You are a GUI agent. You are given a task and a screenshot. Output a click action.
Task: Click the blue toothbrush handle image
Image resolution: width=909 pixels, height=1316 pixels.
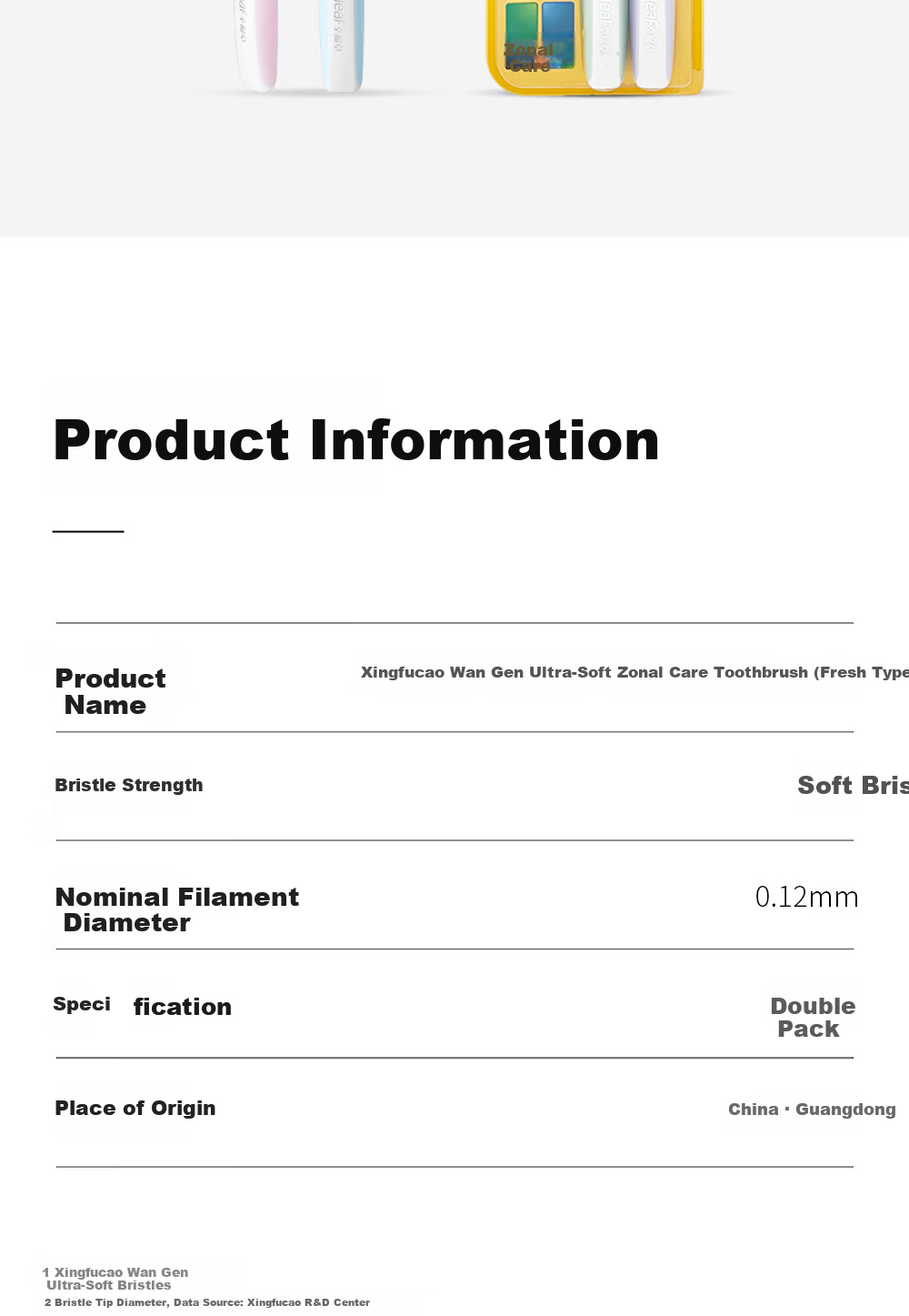[x=342, y=45]
